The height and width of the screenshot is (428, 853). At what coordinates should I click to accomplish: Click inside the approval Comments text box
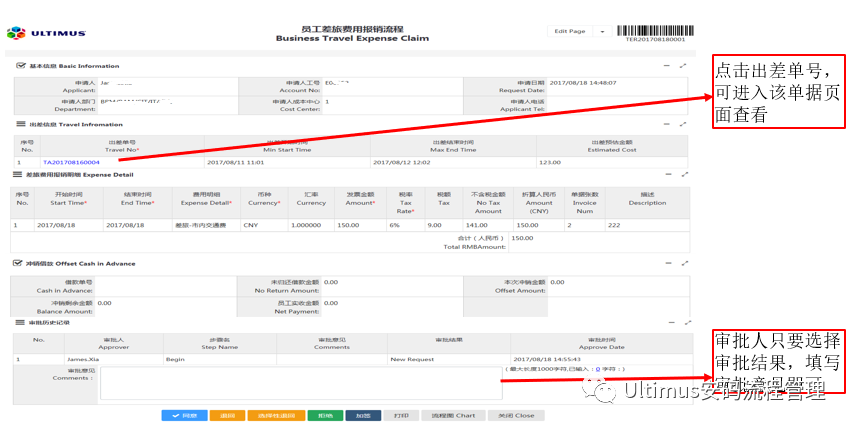click(301, 383)
